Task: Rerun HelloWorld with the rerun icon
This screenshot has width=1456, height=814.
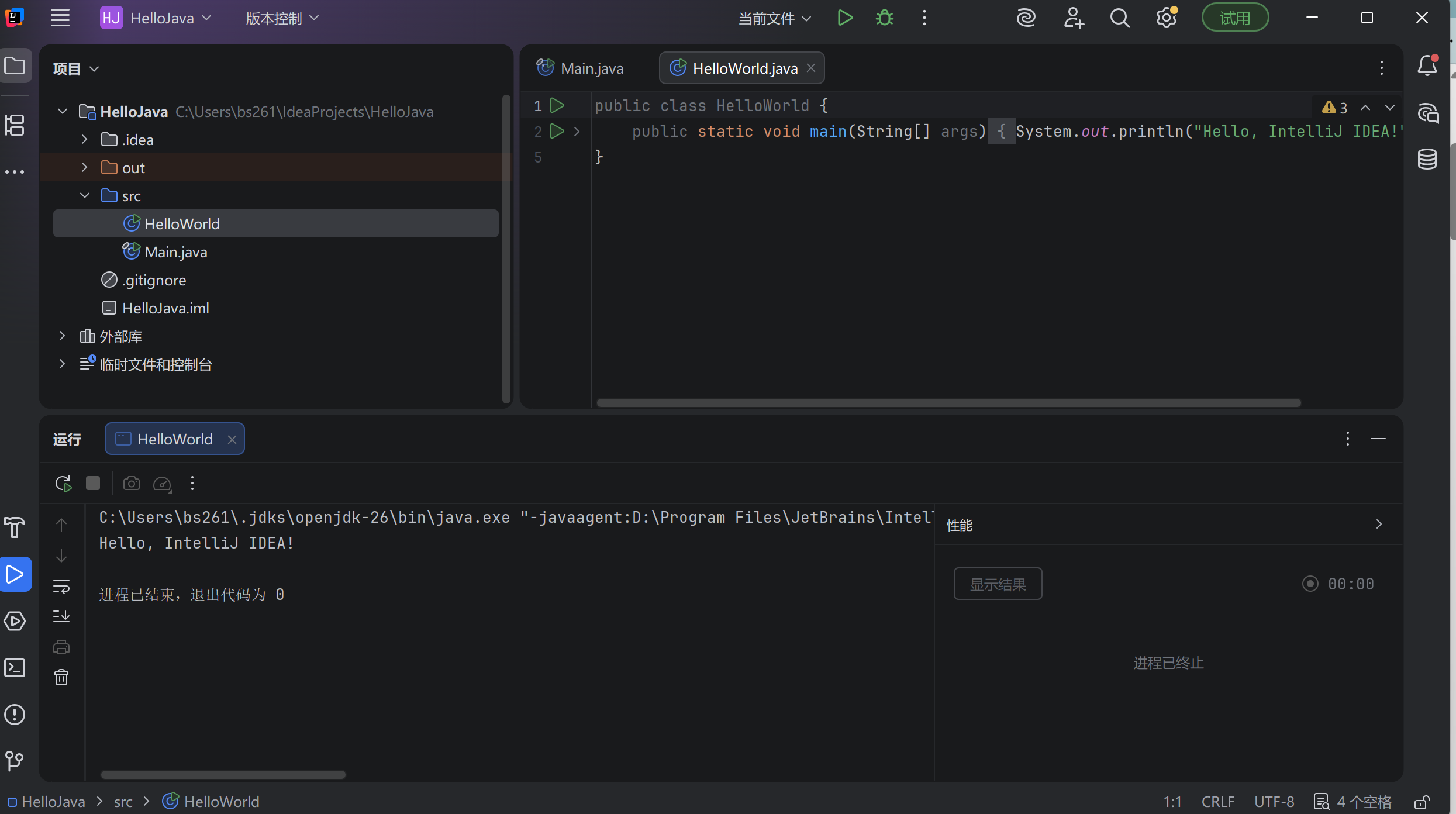Action: (x=63, y=484)
